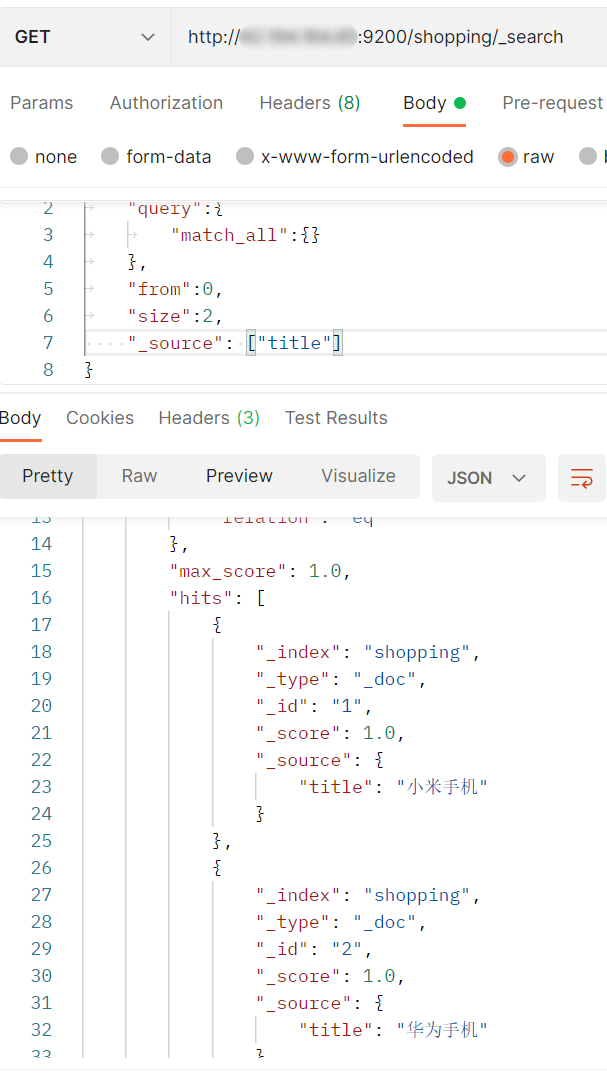Open the Visualize response view
Image resolution: width=607 pixels, height=1080 pixels.
coord(358,476)
